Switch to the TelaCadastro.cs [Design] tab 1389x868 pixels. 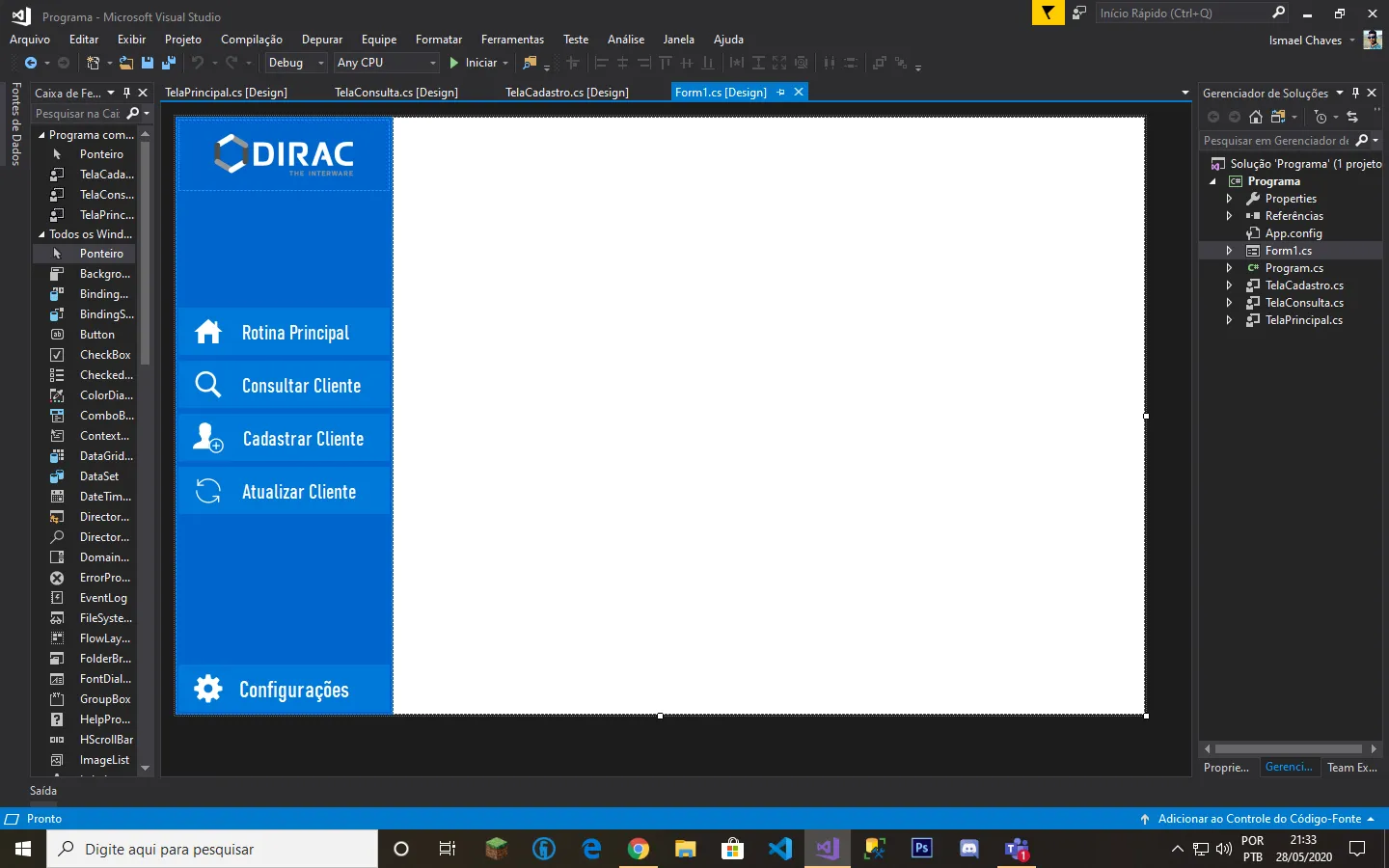[566, 93]
